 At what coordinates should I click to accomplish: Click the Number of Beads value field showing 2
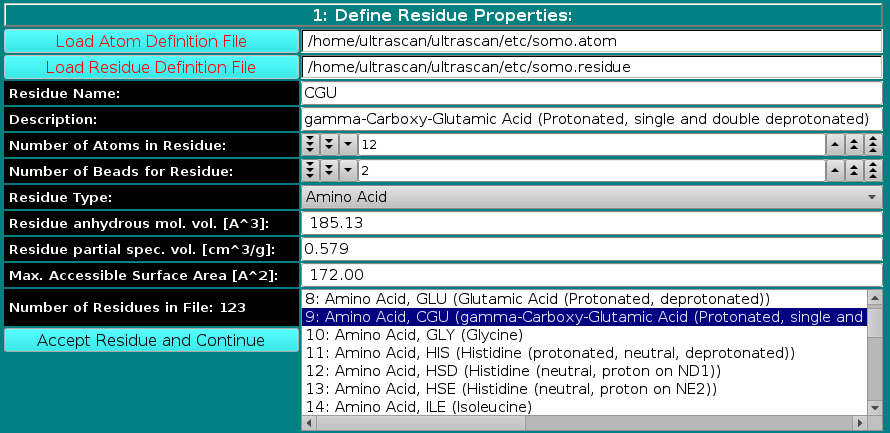[x=591, y=171]
